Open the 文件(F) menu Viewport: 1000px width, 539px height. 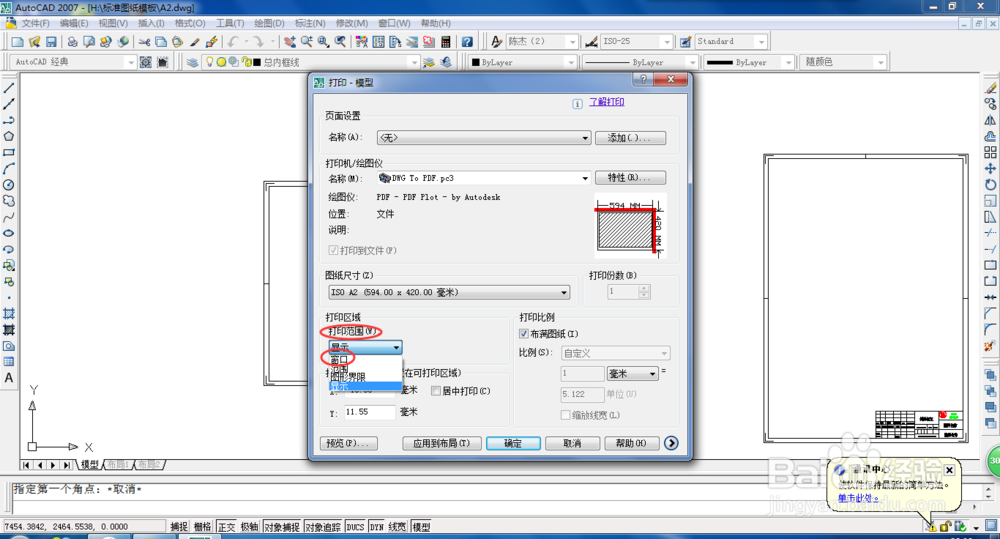click(35, 23)
